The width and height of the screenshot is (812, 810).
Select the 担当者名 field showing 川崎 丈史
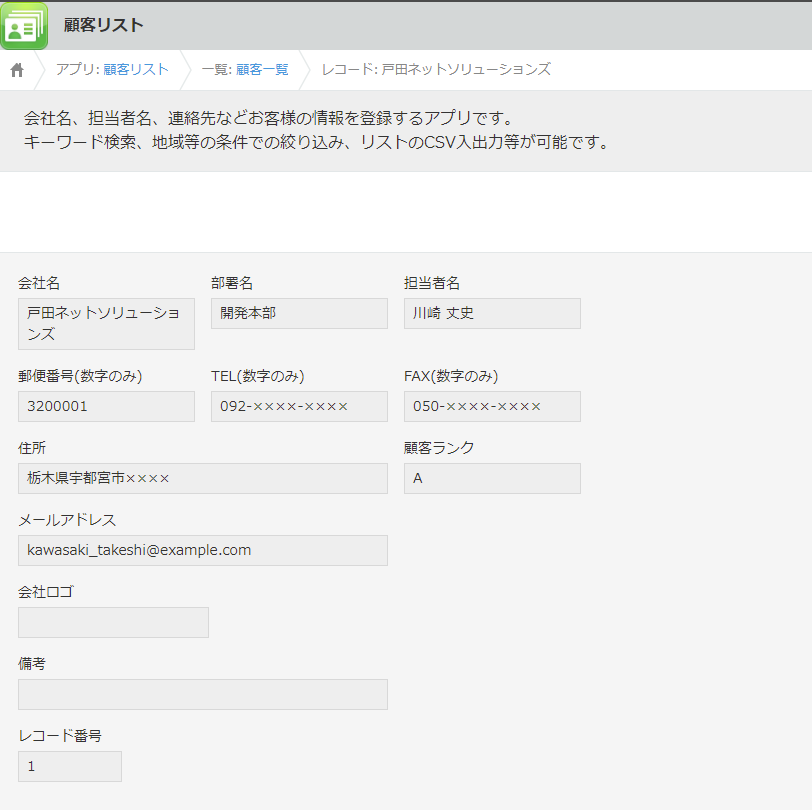coord(491,313)
